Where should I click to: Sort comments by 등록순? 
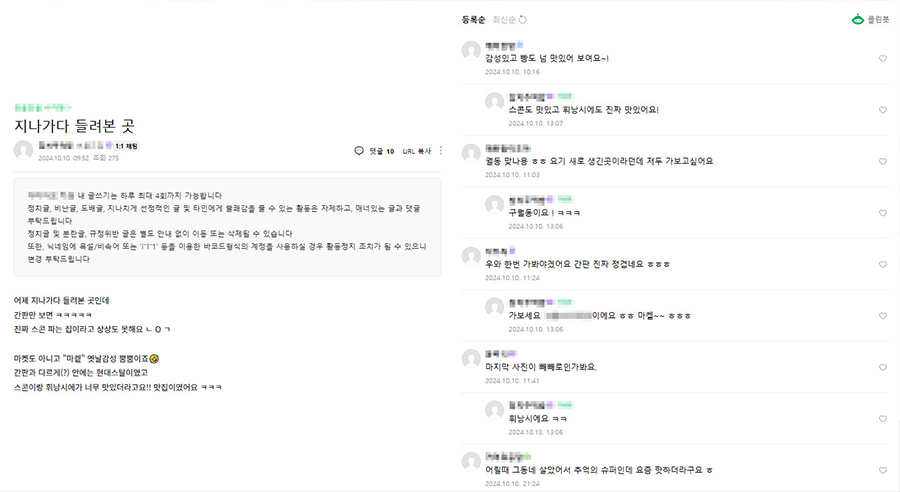coord(472,19)
